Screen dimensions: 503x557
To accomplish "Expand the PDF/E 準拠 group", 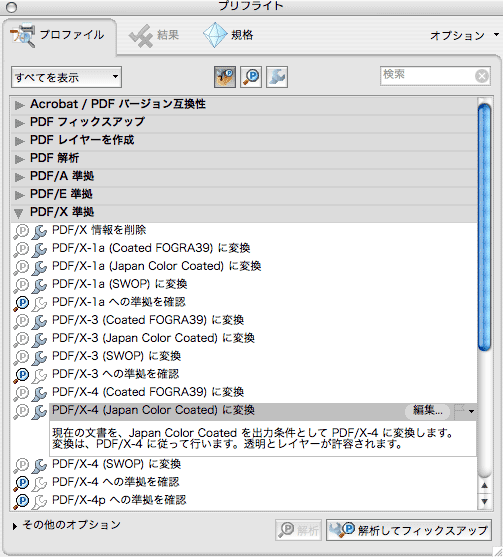I will click(19, 195).
